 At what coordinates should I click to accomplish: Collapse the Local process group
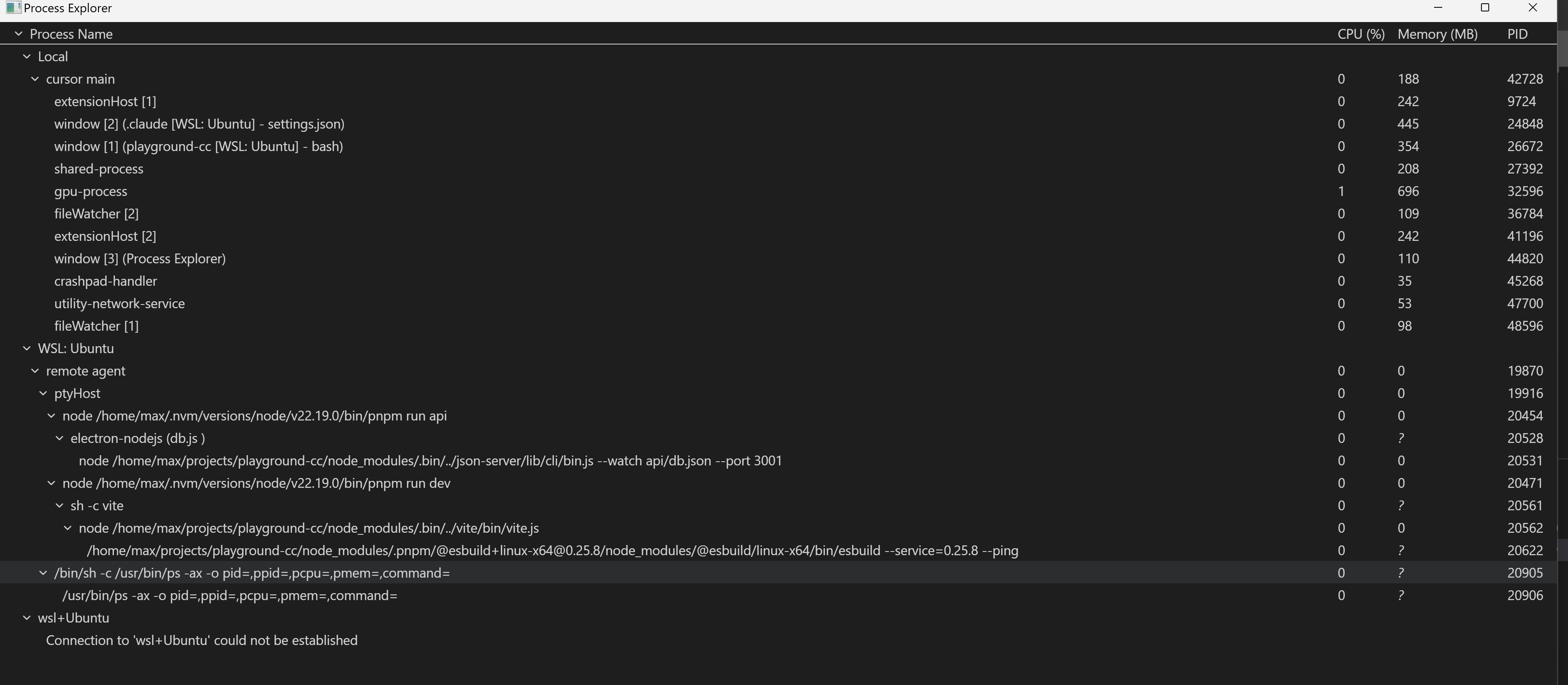click(x=27, y=57)
